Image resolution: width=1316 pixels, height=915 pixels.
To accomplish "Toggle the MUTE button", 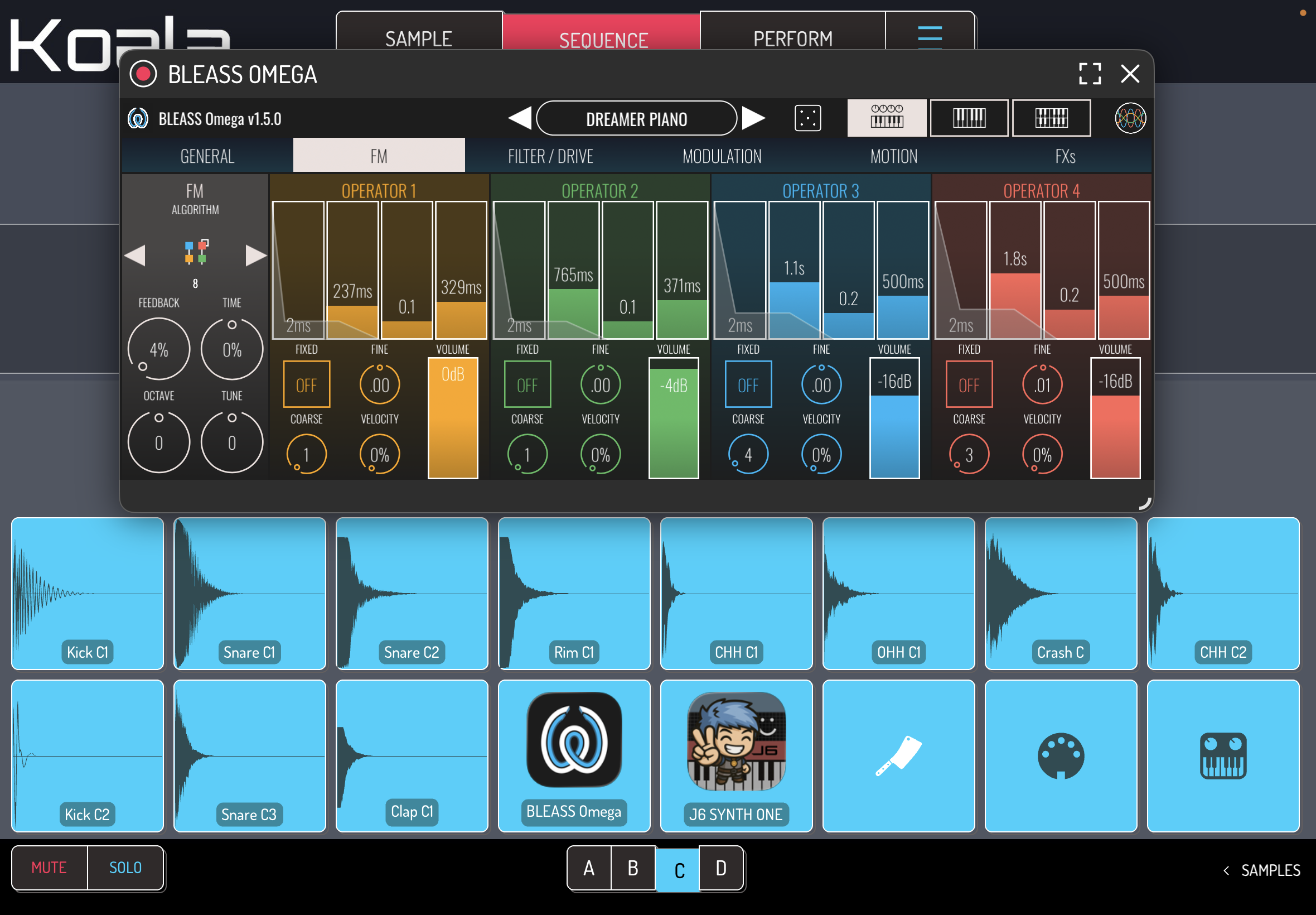I will click(49, 868).
